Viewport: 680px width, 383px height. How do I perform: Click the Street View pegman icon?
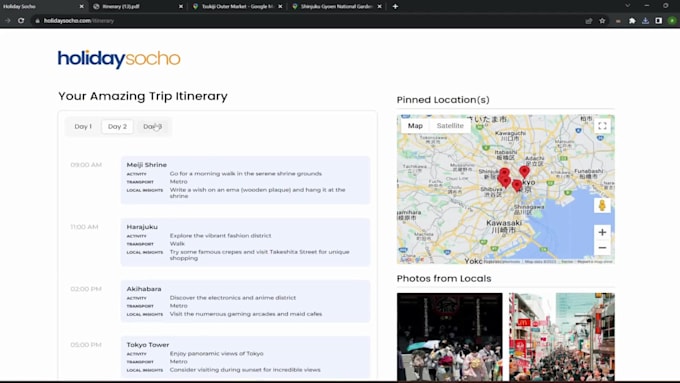[x=602, y=205]
